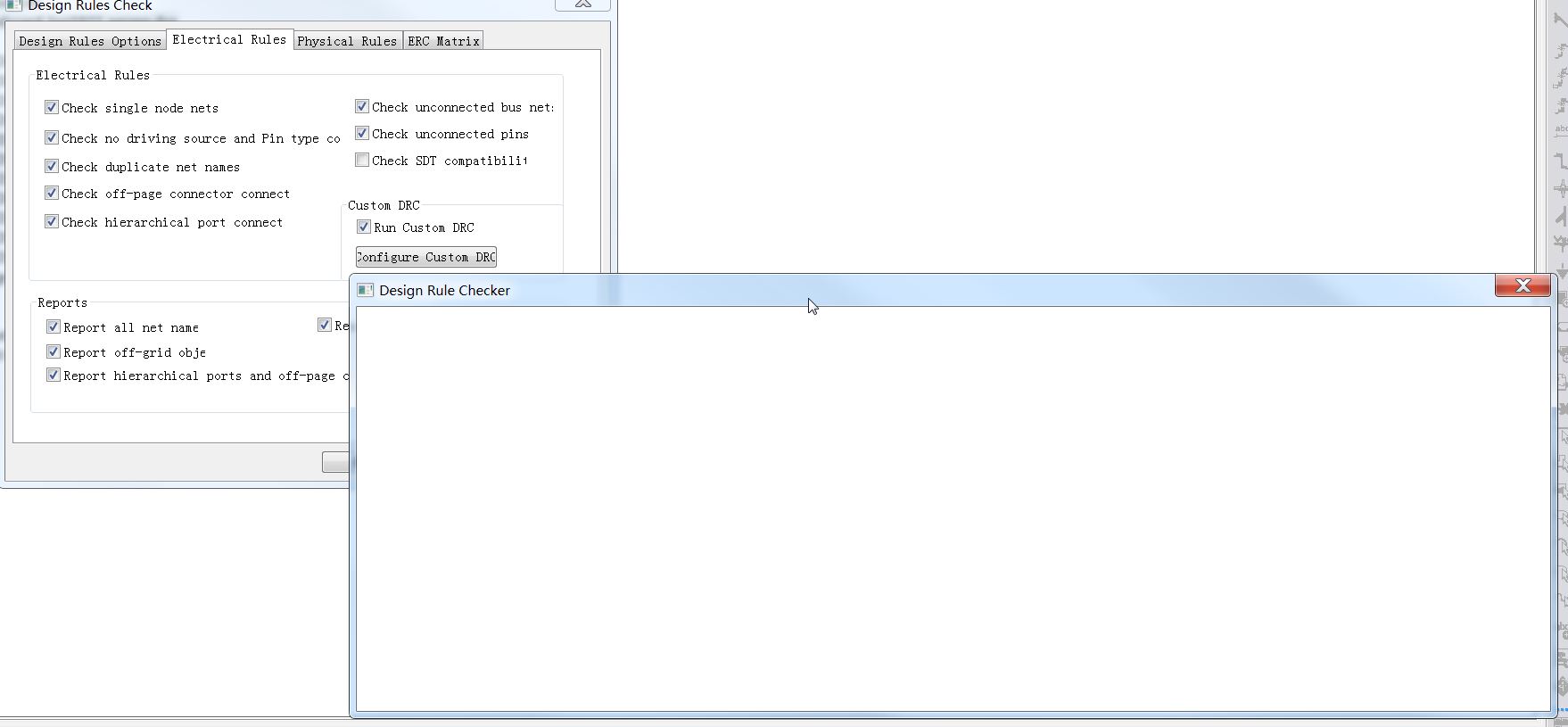Click the Configure Custom DRC button
1568x727 pixels.
[426, 257]
